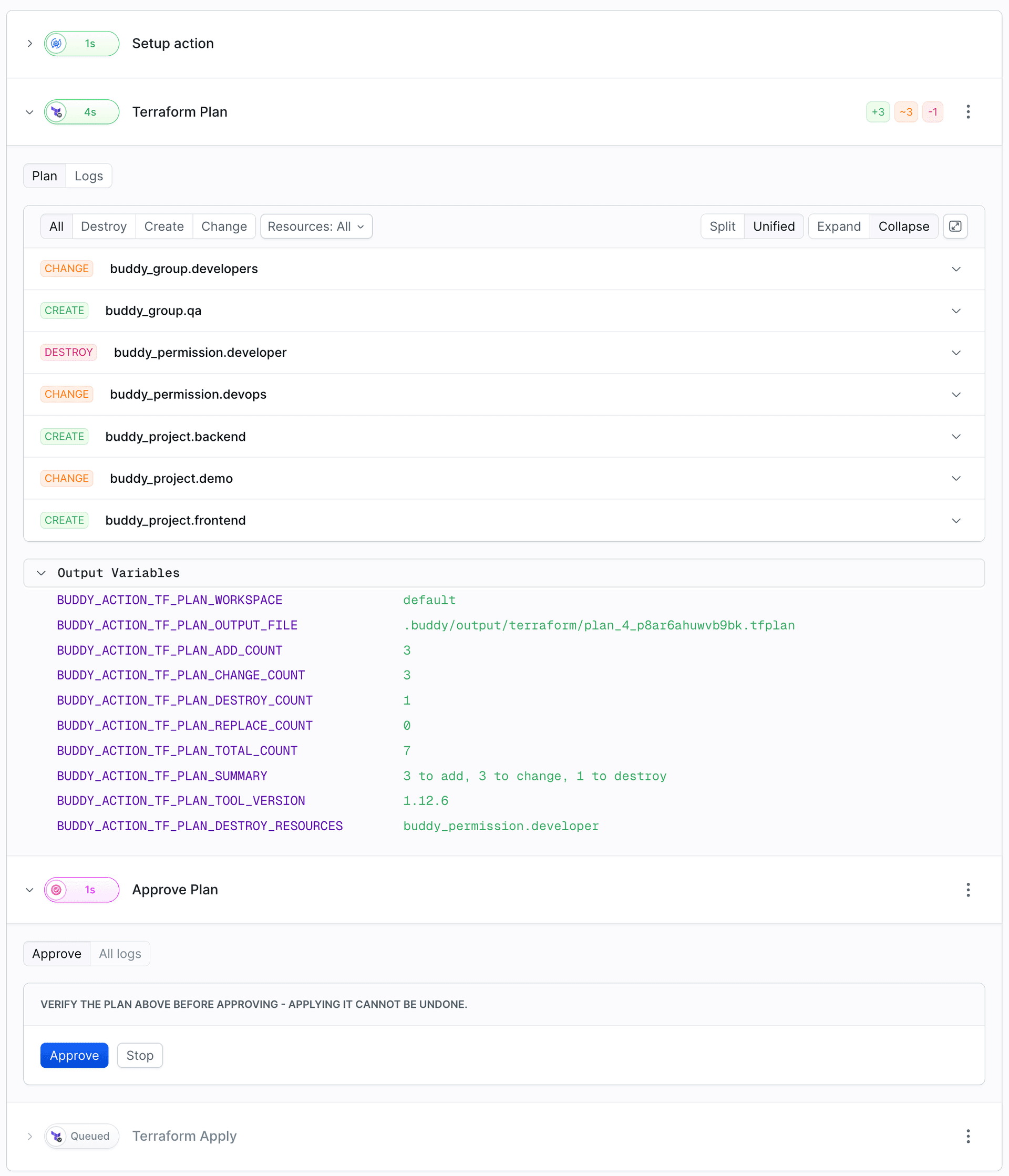Screen dimensions: 1009x1176
Task: Click the -1 destroy badge
Action: pos(932,112)
